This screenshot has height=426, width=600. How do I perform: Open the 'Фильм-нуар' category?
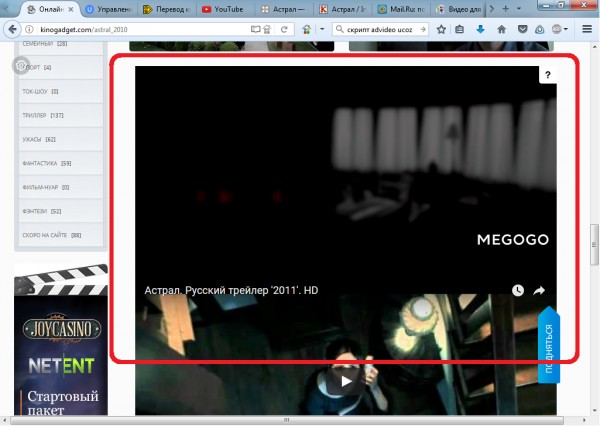tap(61, 187)
